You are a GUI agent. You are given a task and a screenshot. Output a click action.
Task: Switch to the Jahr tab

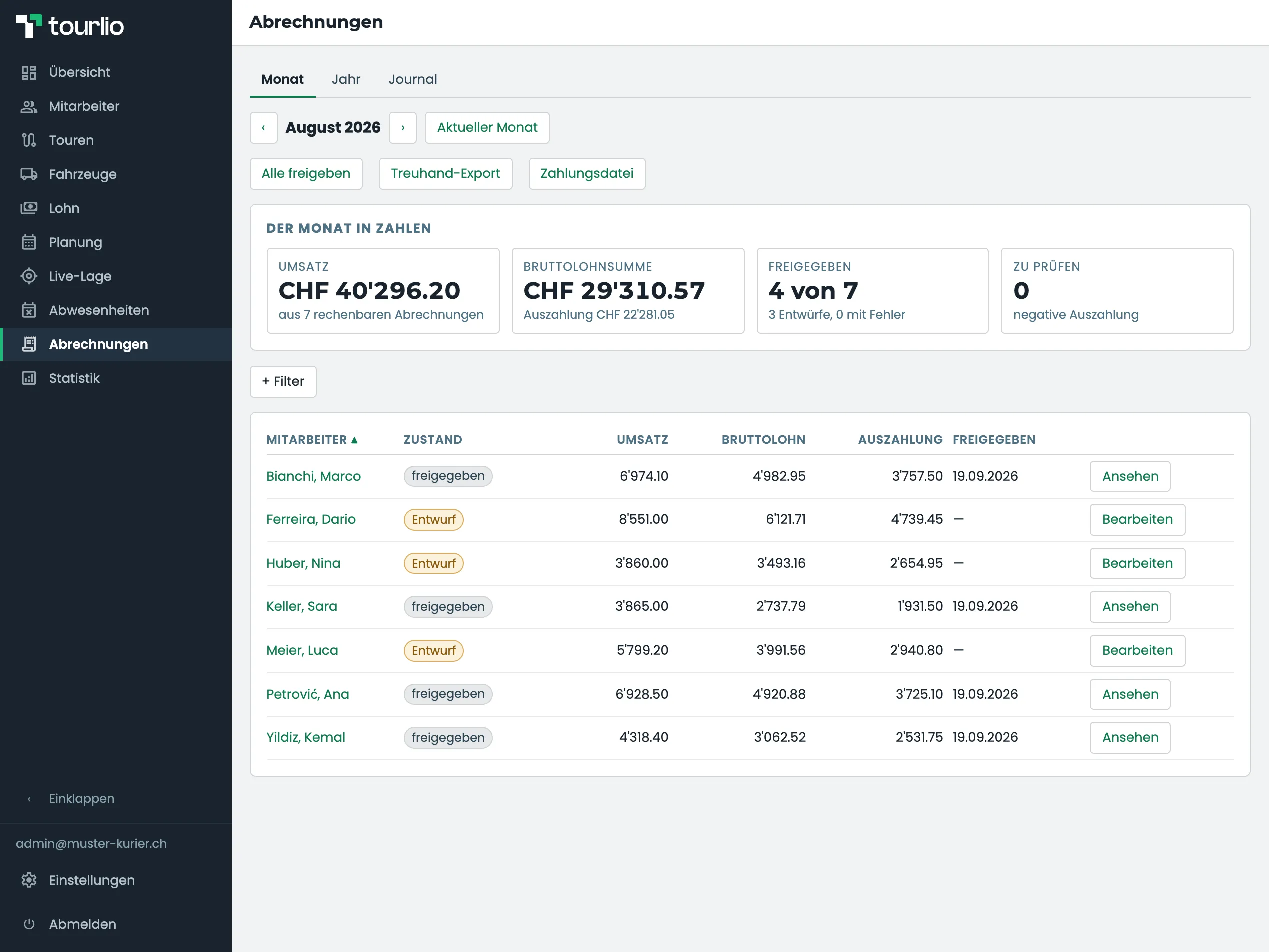click(346, 80)
